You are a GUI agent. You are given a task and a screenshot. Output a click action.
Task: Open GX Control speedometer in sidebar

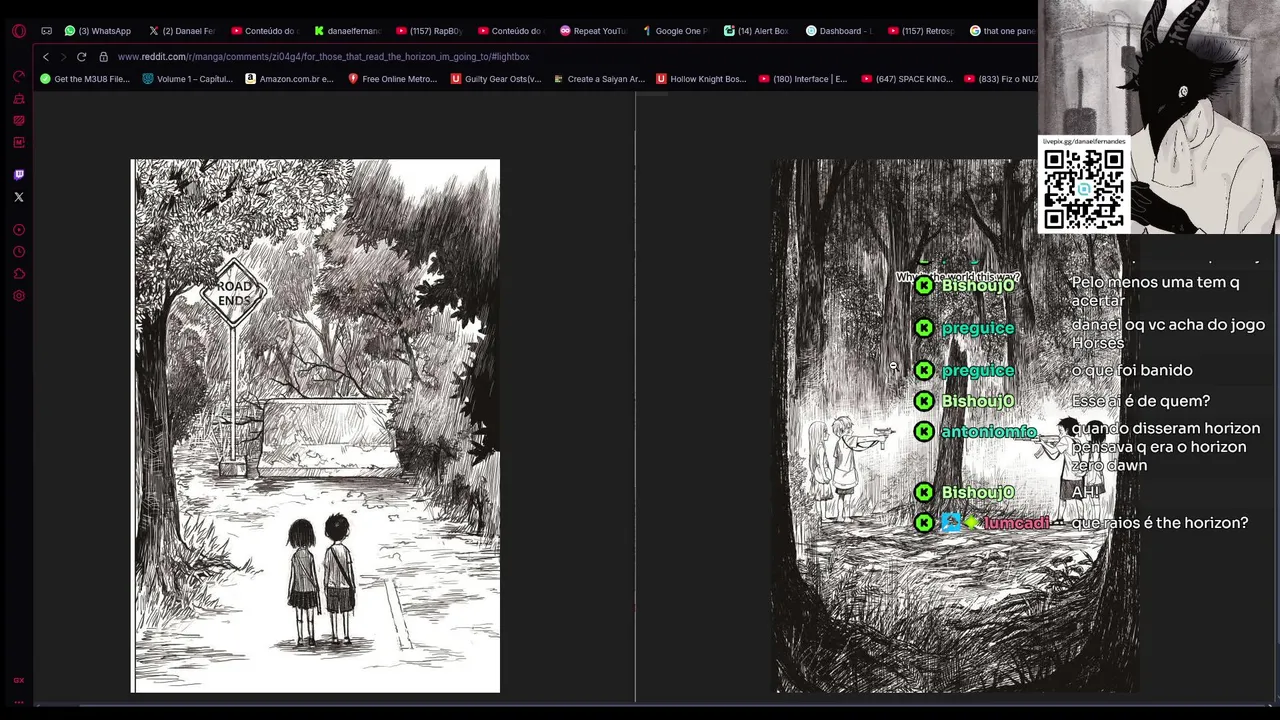pyautogui.click(x=18, y=77)
